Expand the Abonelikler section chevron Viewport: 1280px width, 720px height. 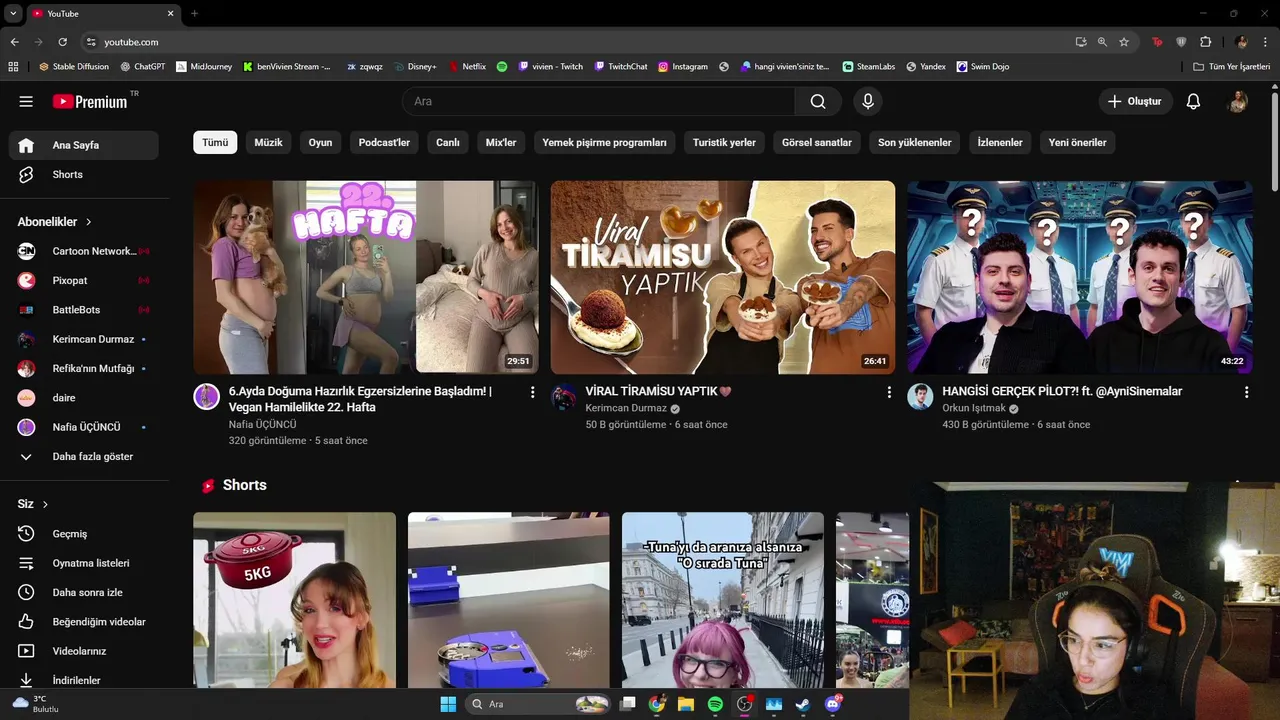(89, 222)
